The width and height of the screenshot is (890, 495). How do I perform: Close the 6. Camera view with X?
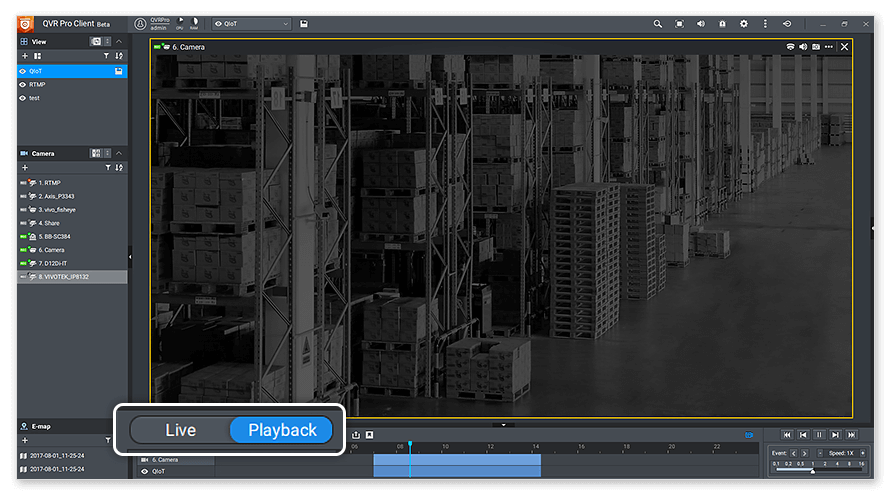[x=844, y=46]
